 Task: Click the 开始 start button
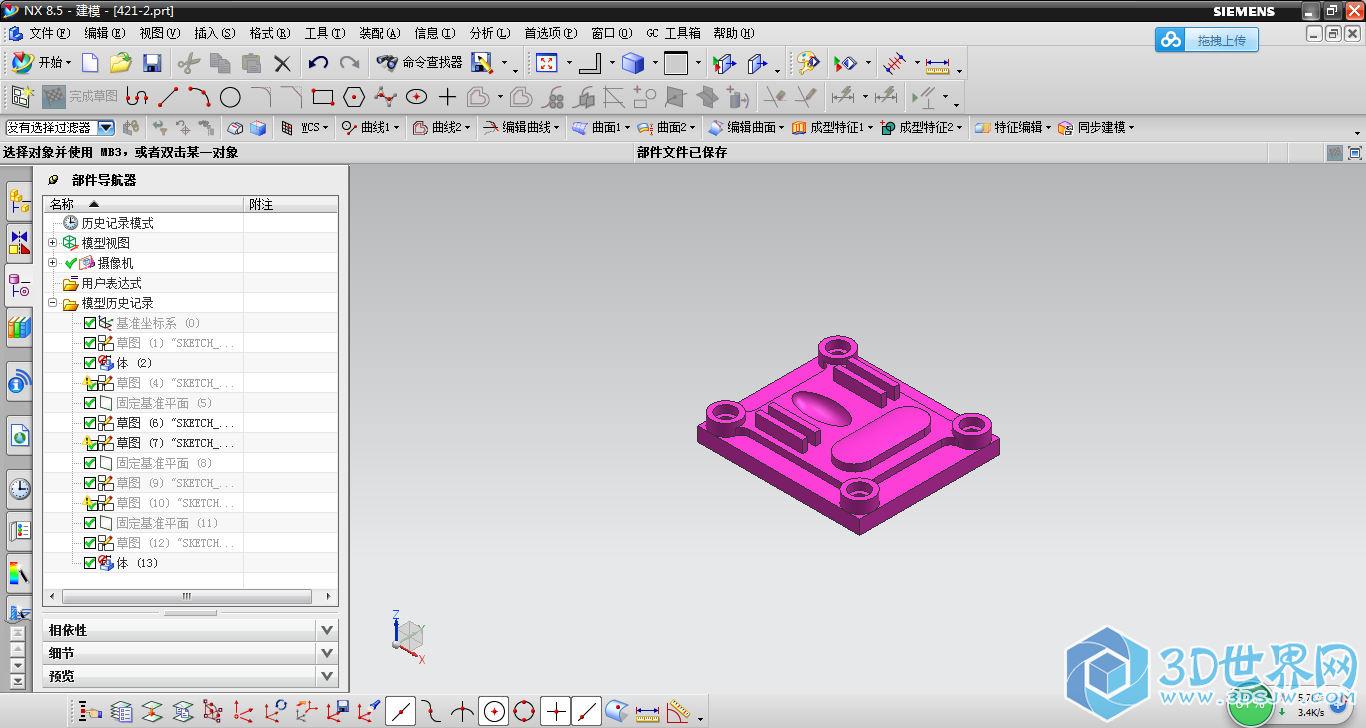click(x=42, y=63)
